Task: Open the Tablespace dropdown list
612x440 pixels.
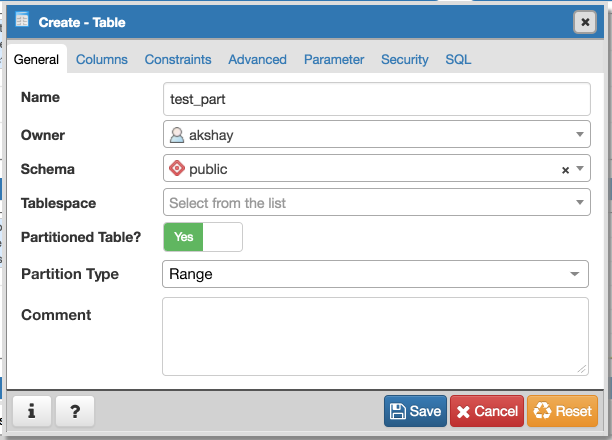Action: click(x=580, y=203)
